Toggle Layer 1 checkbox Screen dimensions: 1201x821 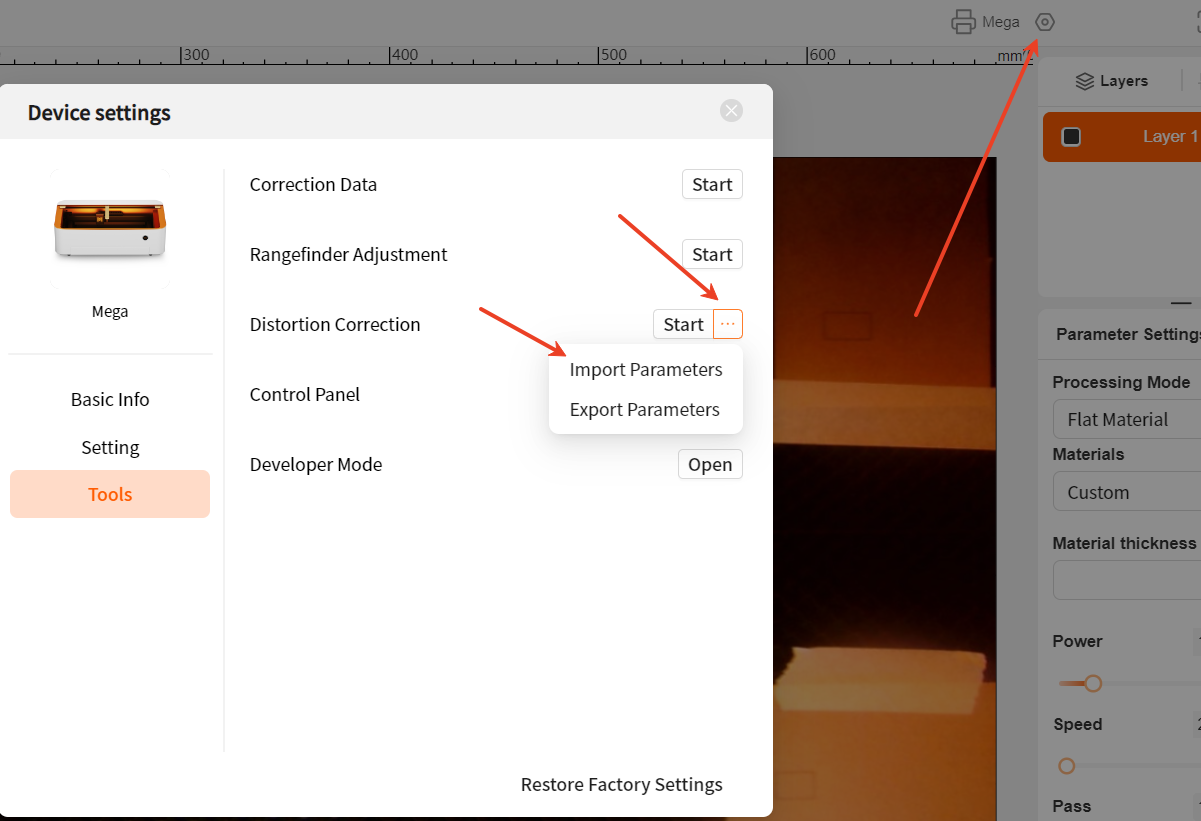1071,137
